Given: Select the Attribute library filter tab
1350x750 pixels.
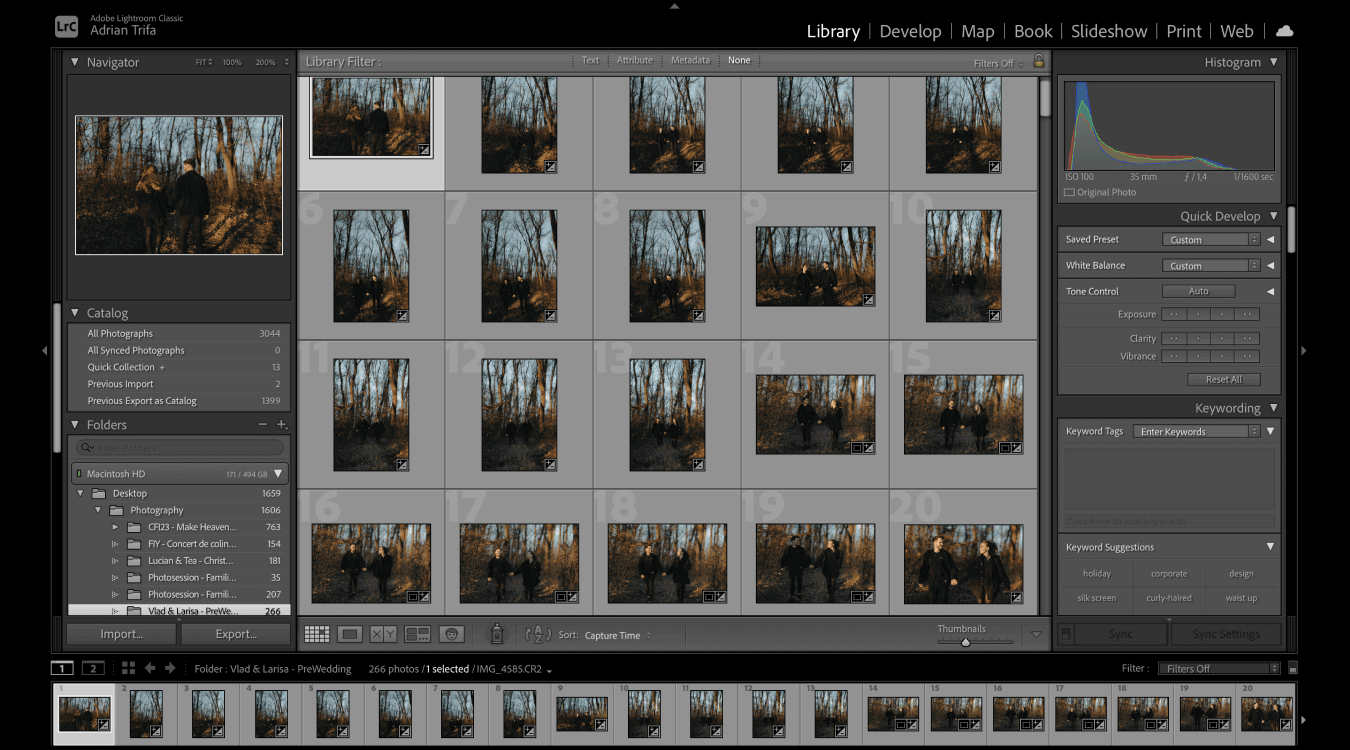Looking at the screenshot, I should tap(634, 60).
